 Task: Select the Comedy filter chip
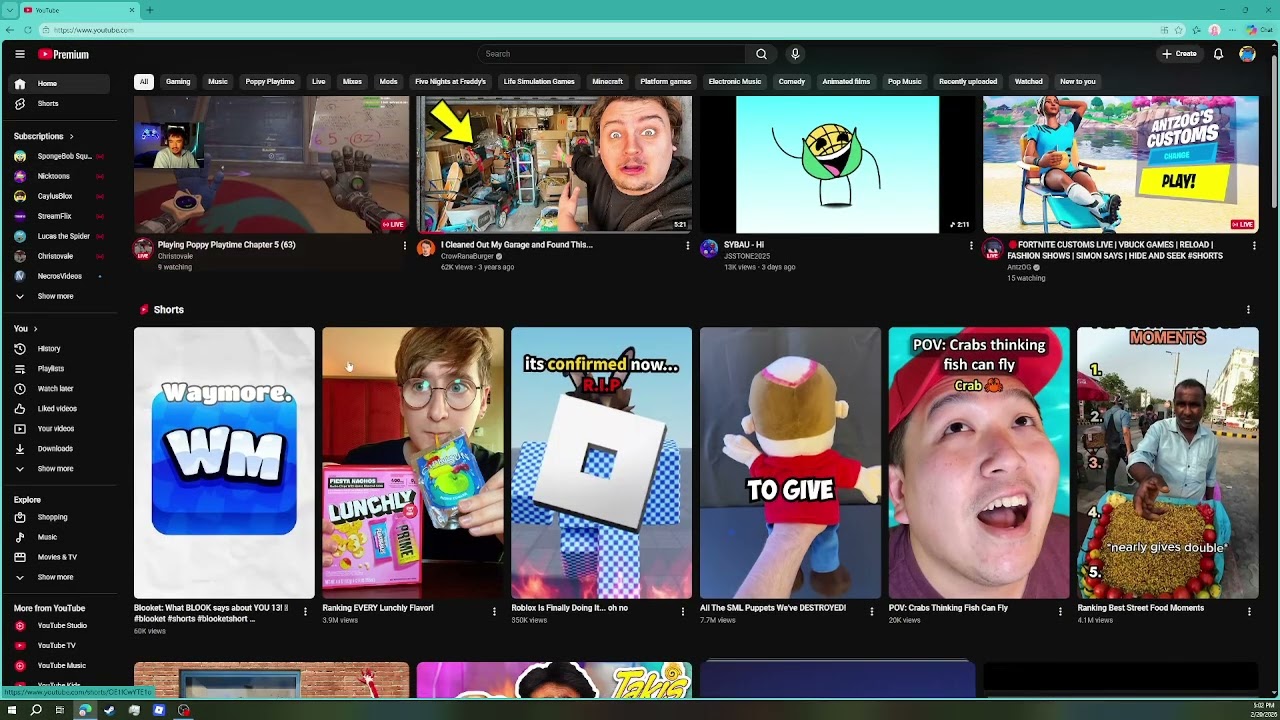(x=791, y=82)
